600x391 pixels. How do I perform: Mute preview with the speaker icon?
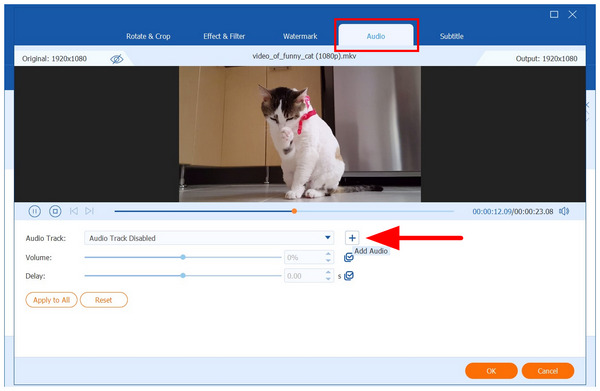[x=564, y=211]
